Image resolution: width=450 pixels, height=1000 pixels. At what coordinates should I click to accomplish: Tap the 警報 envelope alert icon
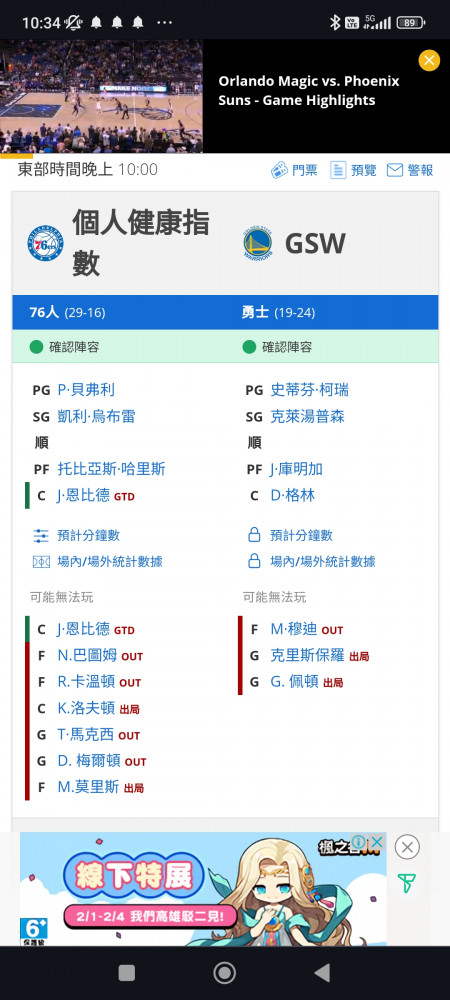[395, 170]
